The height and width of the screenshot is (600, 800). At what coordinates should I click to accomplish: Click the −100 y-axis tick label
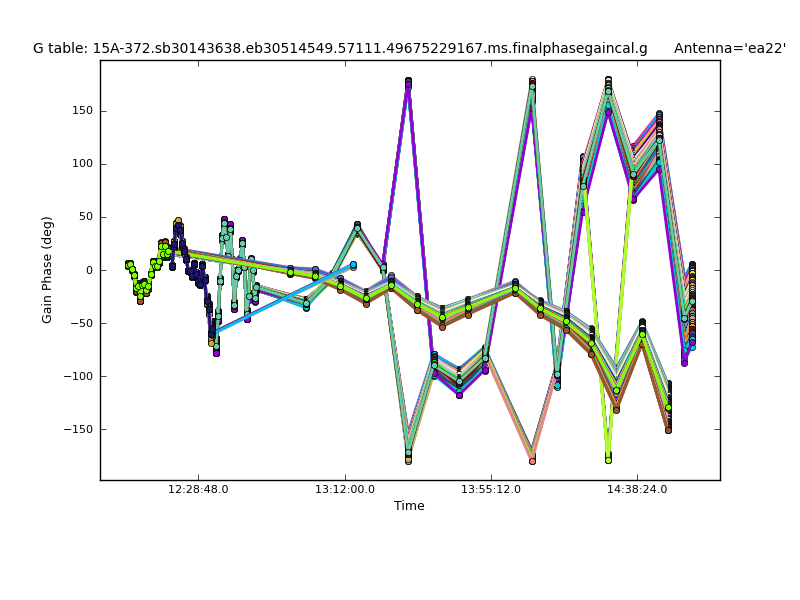[x=77, y=376]
